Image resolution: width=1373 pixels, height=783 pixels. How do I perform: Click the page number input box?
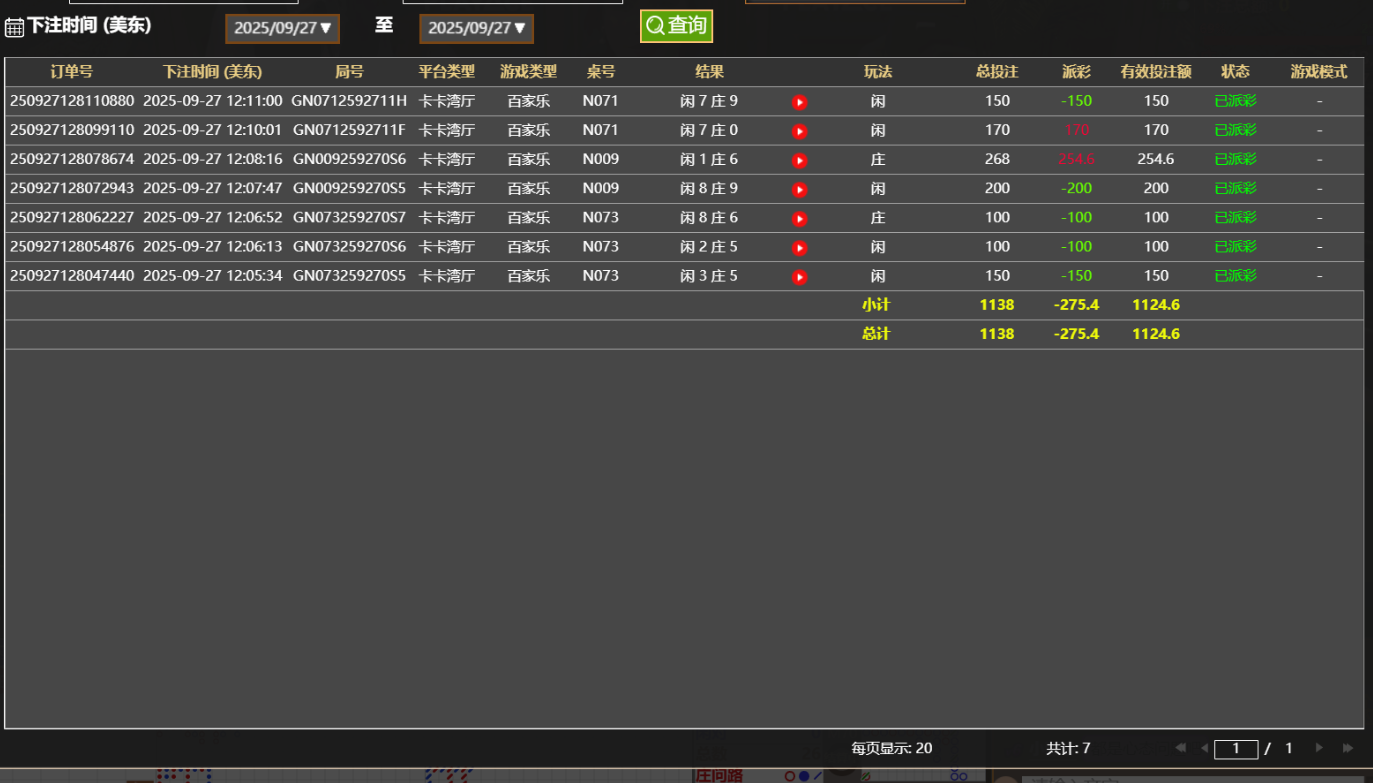1236,749
